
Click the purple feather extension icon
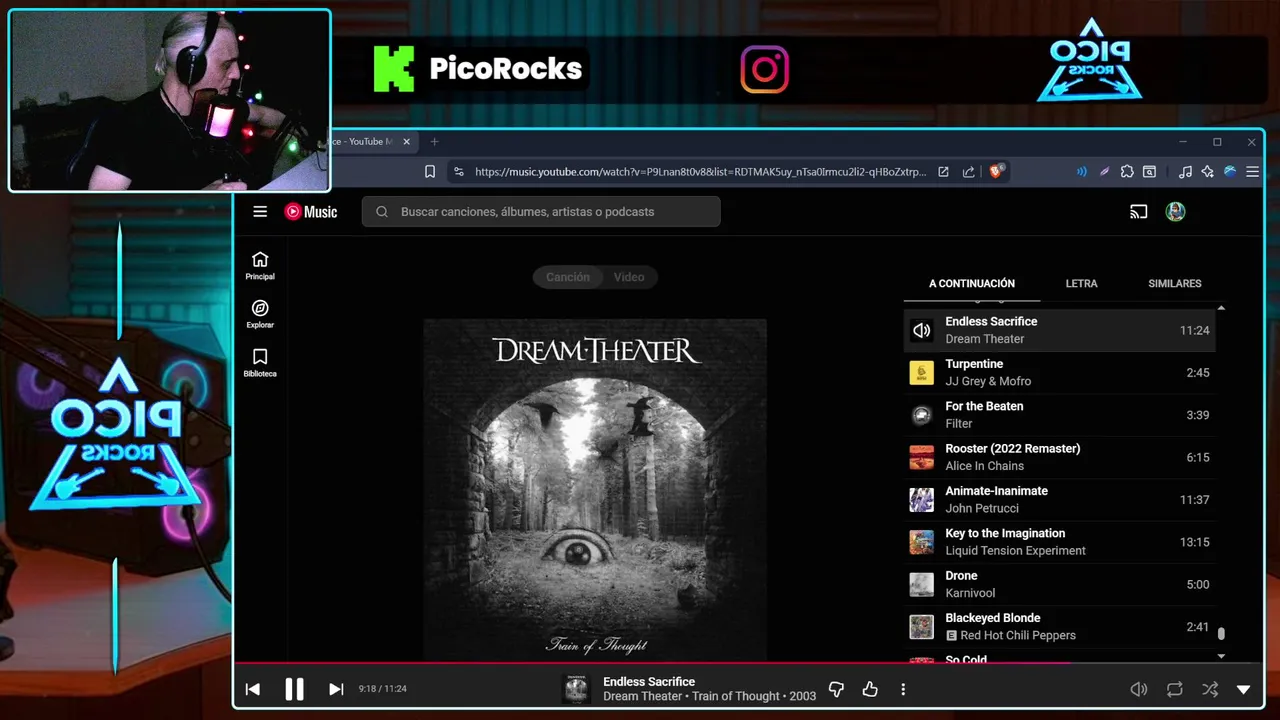click(1104, 172)
